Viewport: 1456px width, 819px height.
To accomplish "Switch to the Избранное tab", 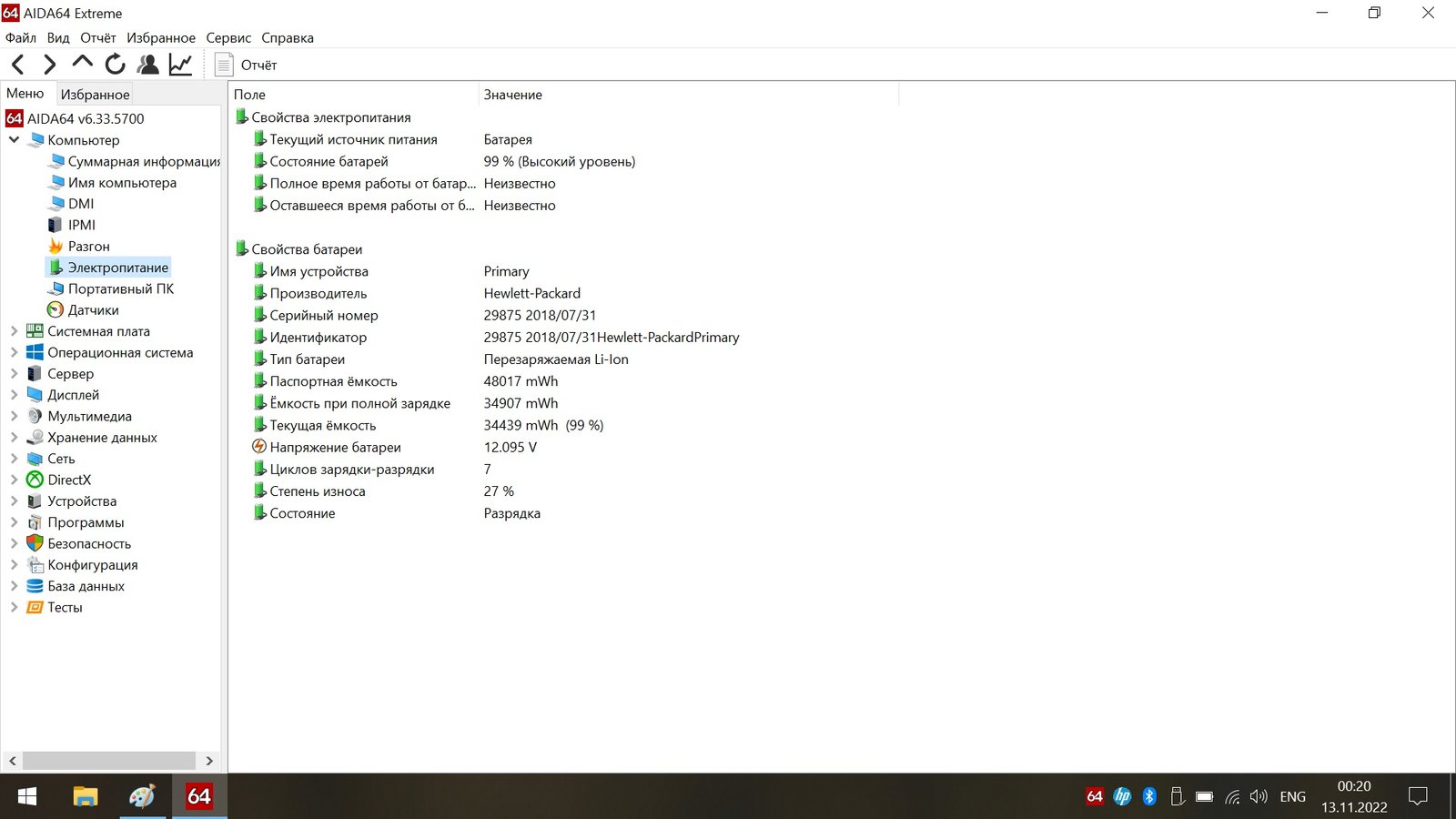I will 95,95.
